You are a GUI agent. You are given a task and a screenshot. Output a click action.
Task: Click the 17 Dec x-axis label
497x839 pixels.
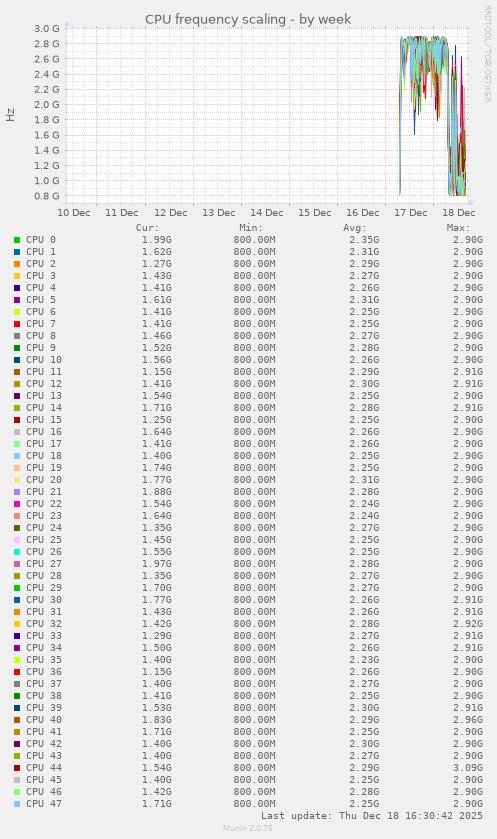tap(411, 212)
